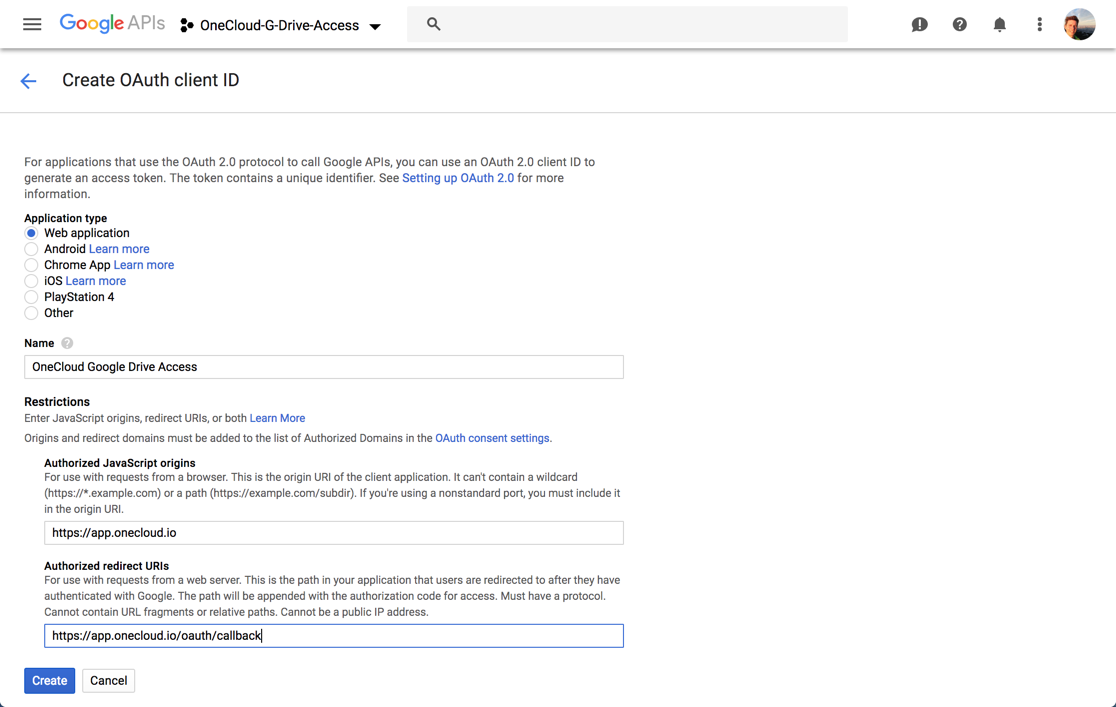Open the send feedback icon
The image size is (1116, 707).
coord(920,25)
